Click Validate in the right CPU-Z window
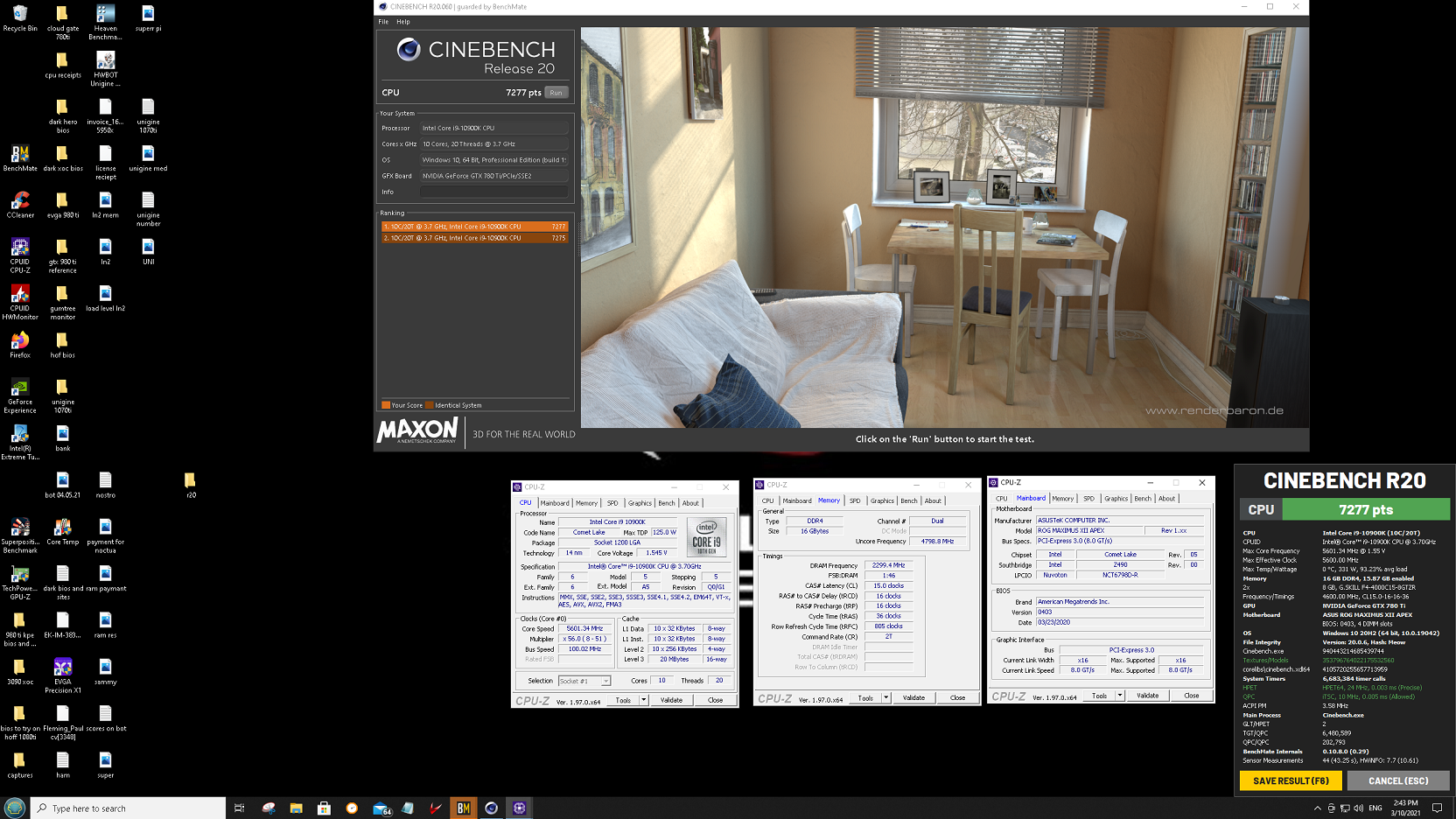 [x=1147, y=696]
